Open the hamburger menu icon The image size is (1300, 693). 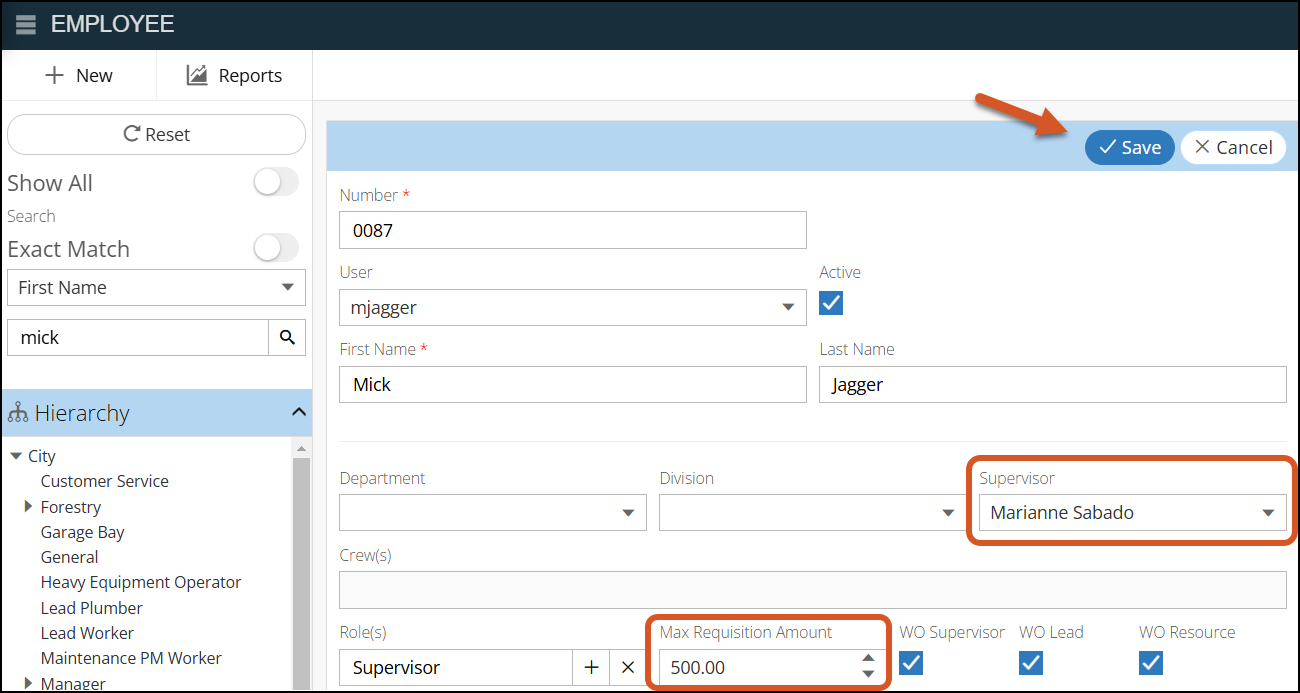point(26,25)
